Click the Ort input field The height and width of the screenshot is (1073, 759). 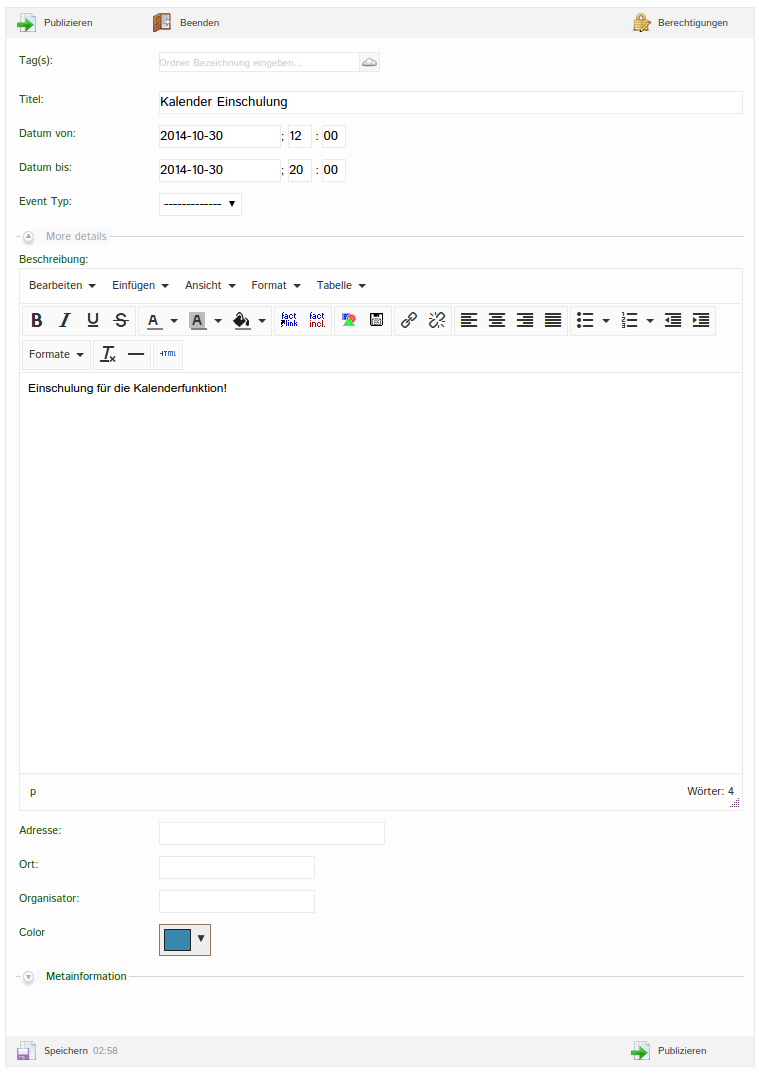click(237, 868)
